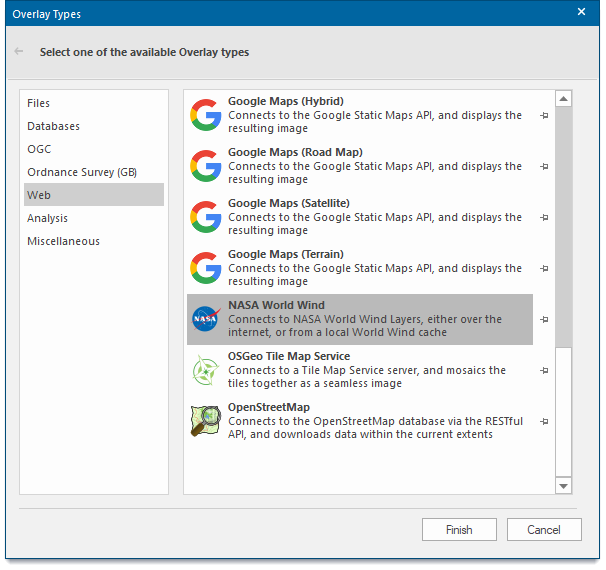Choose Google Maps (Satellite) title
606x570 pixels.
click(289, 203)
